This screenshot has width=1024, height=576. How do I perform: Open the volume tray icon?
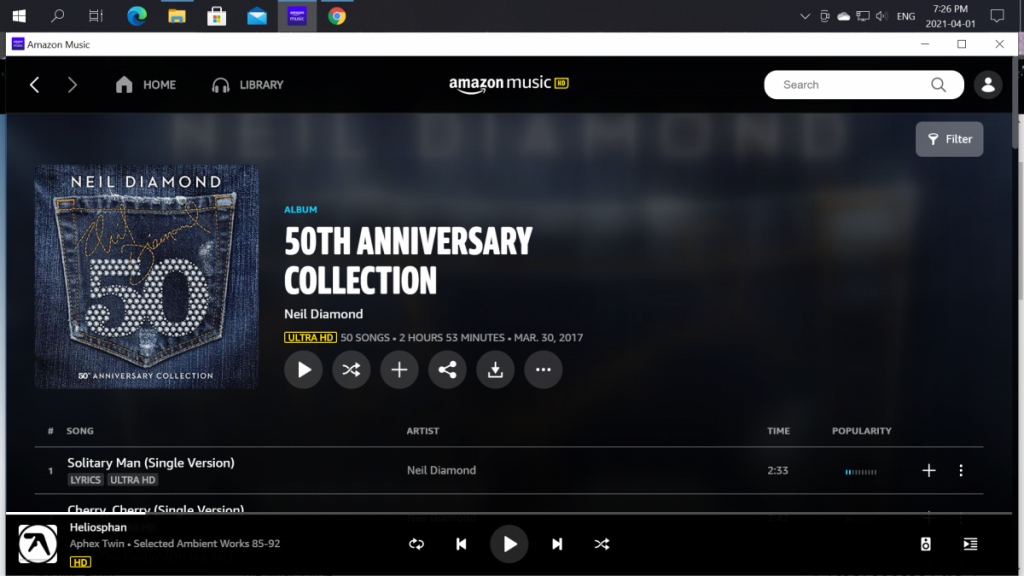coord(882,16)
